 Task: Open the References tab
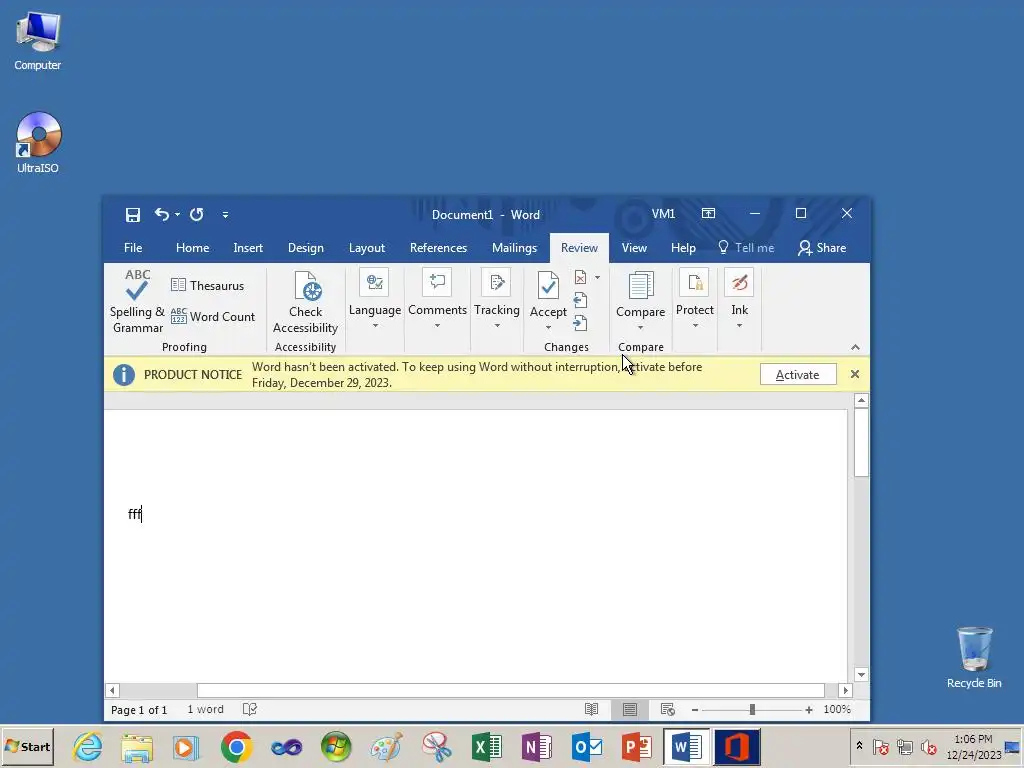click(438, 248)
